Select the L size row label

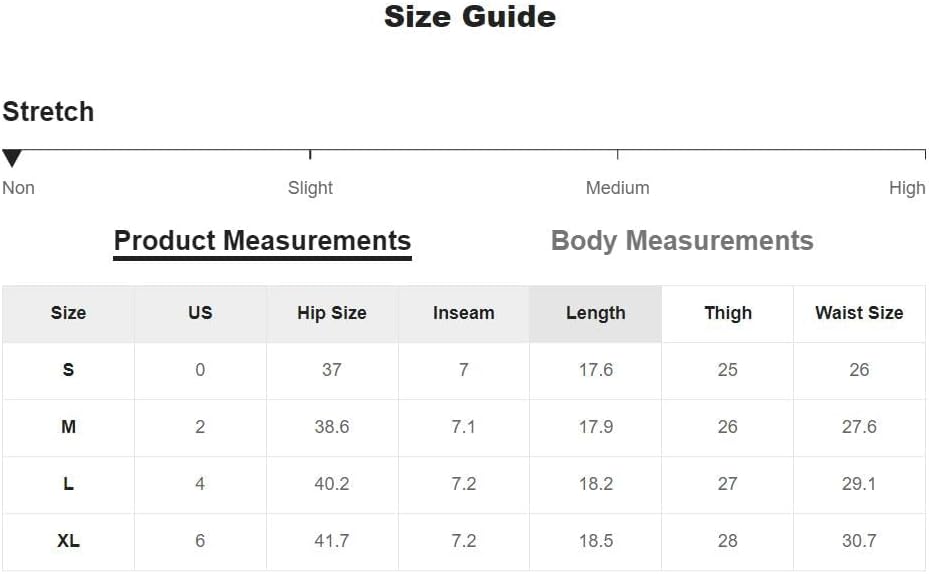click(x=68, y=484)
